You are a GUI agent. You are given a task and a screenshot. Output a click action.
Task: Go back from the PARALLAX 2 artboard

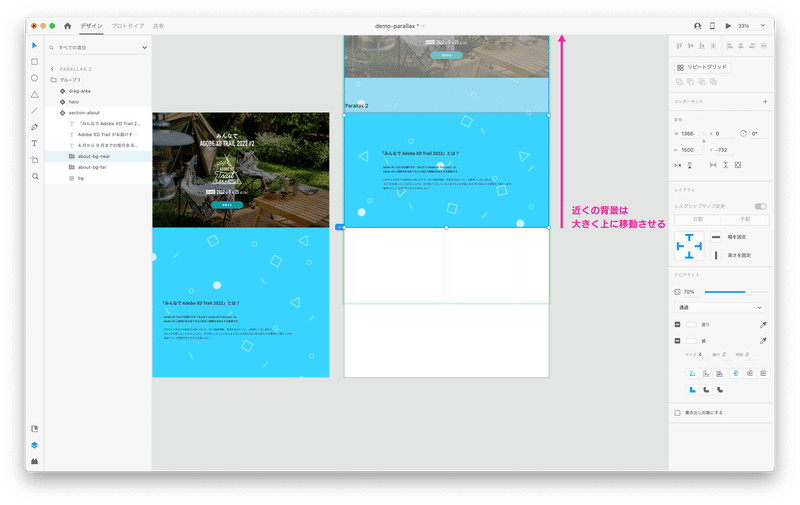click(x=52, y=69)
